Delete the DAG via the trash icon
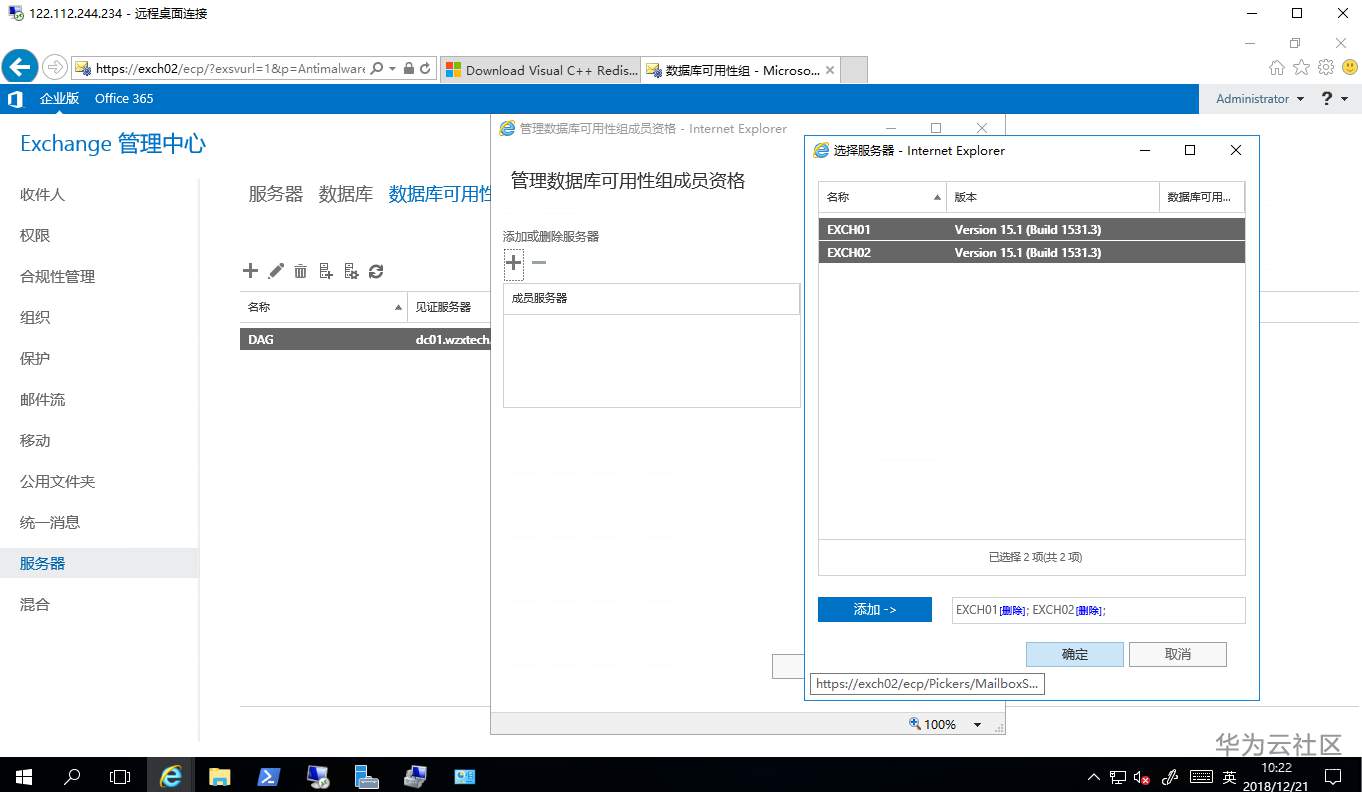 [x=301, y=270]
